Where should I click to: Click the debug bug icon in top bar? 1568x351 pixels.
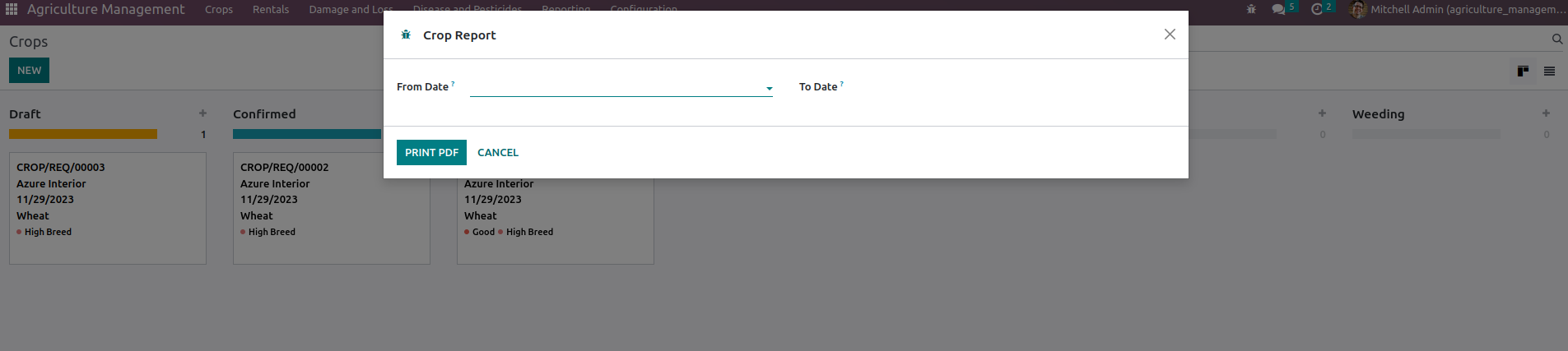[1251, 9]
